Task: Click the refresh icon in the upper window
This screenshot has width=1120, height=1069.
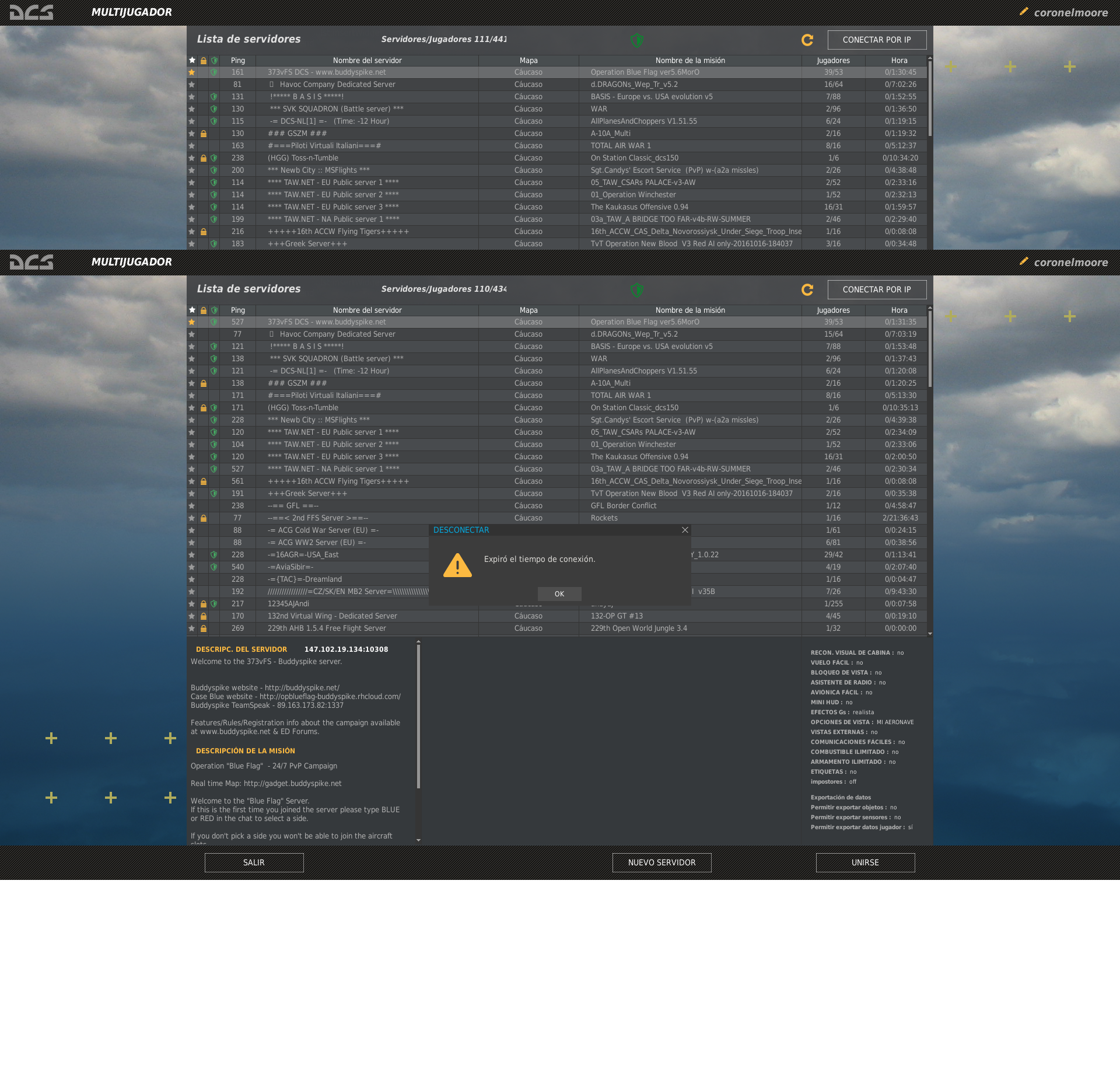Action: click(807, 40)
